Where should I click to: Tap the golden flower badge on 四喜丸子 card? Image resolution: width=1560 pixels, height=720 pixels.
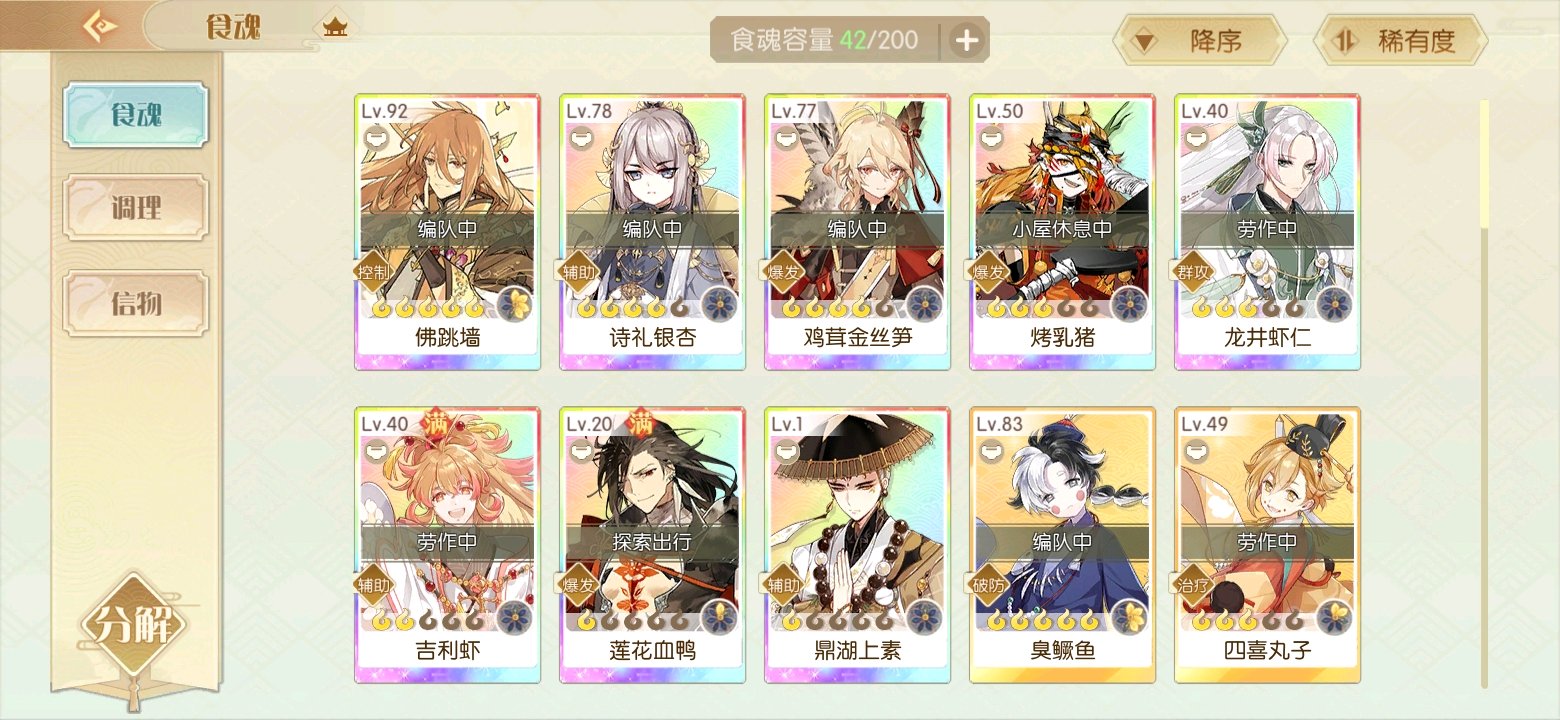coord(1334,617)
